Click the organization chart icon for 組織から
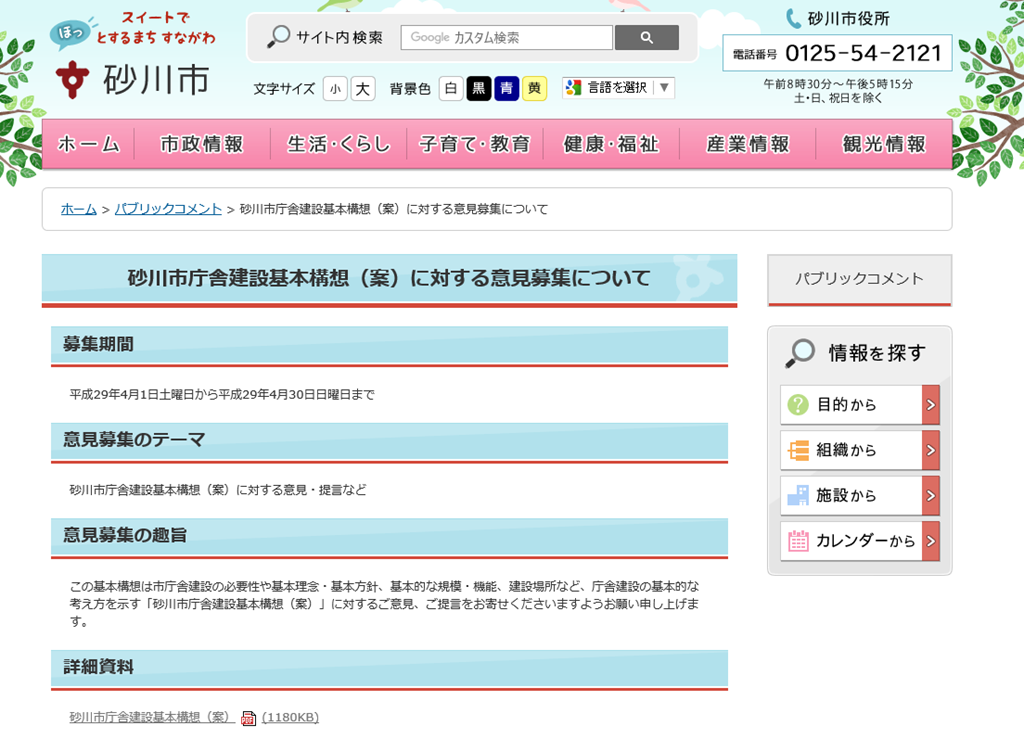The width and height of the screenshot is (1024, 739). [x=798, y=450]
